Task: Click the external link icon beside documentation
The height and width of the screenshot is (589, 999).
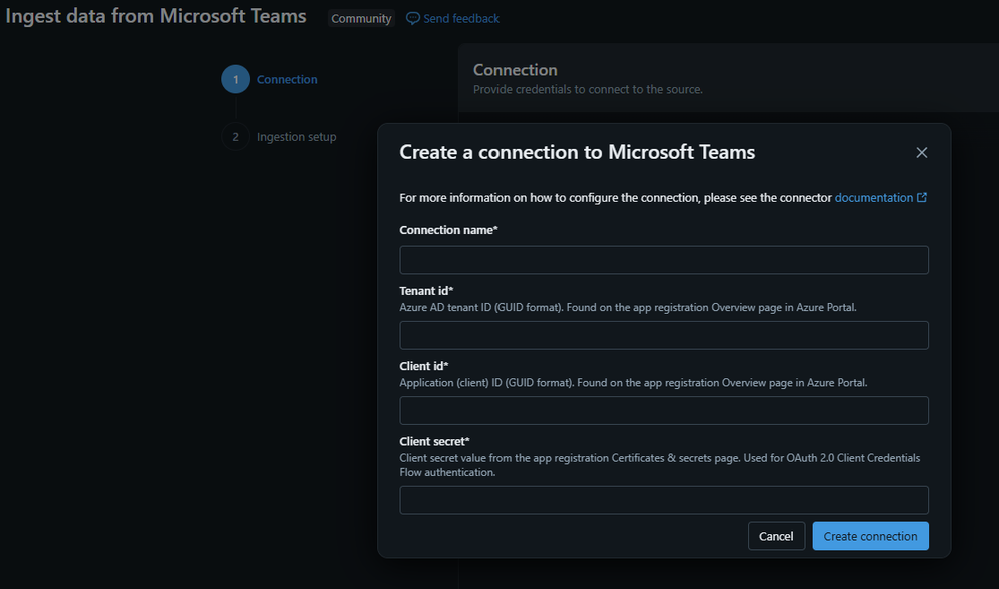Action: click(x=922, y=198)
